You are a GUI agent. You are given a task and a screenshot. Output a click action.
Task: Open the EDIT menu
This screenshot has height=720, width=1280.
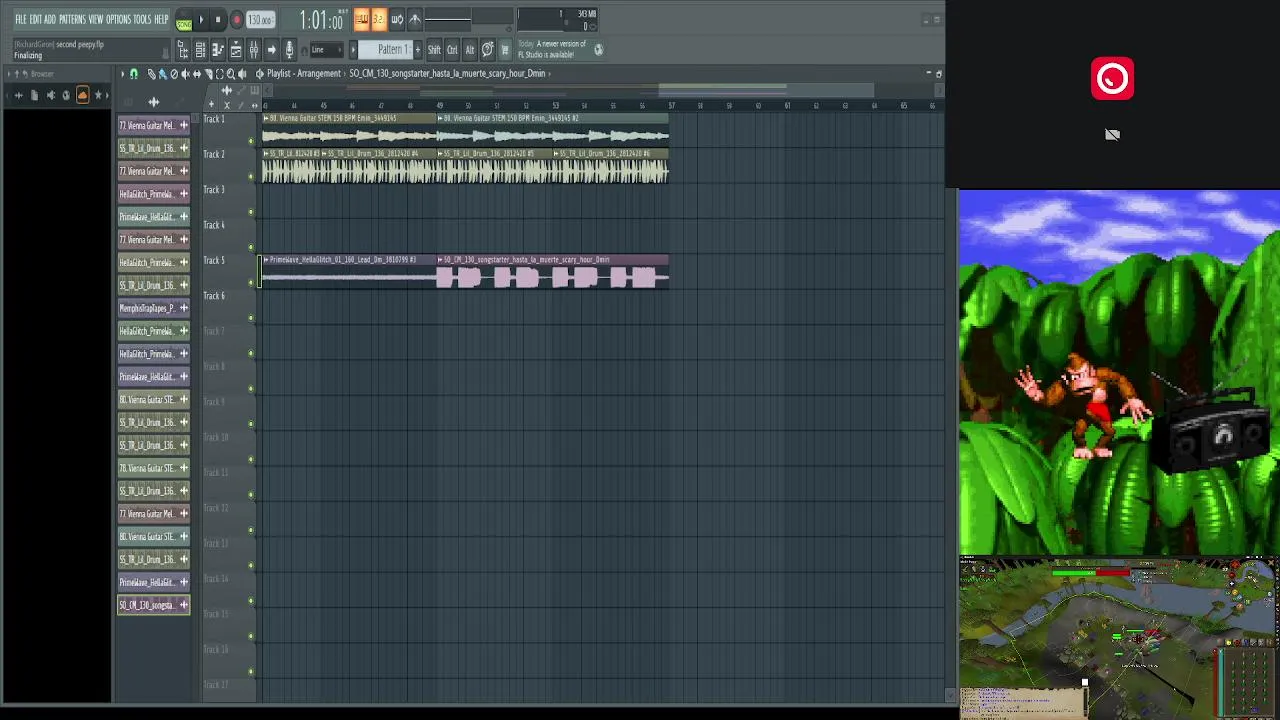point(35,19)
